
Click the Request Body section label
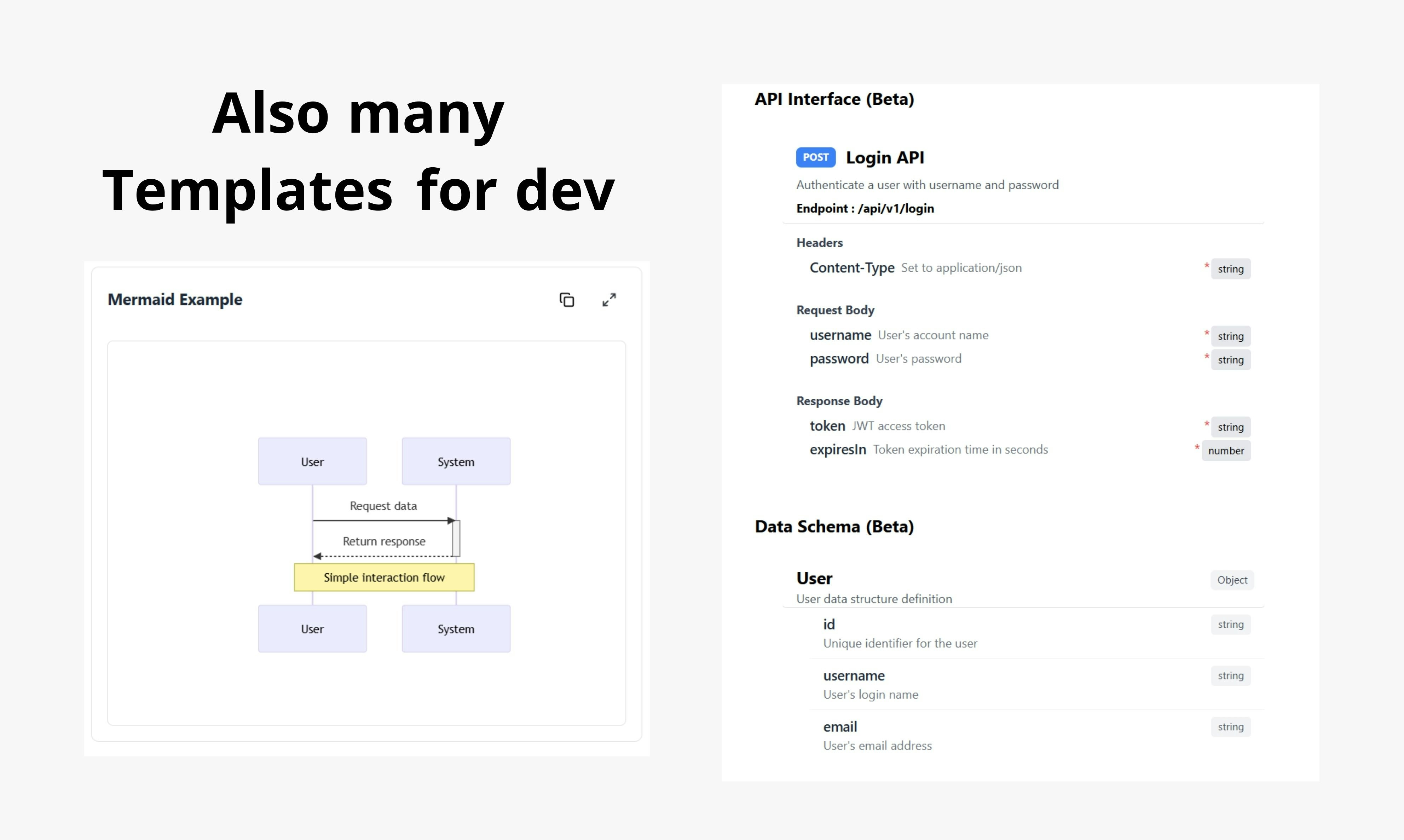835,310
